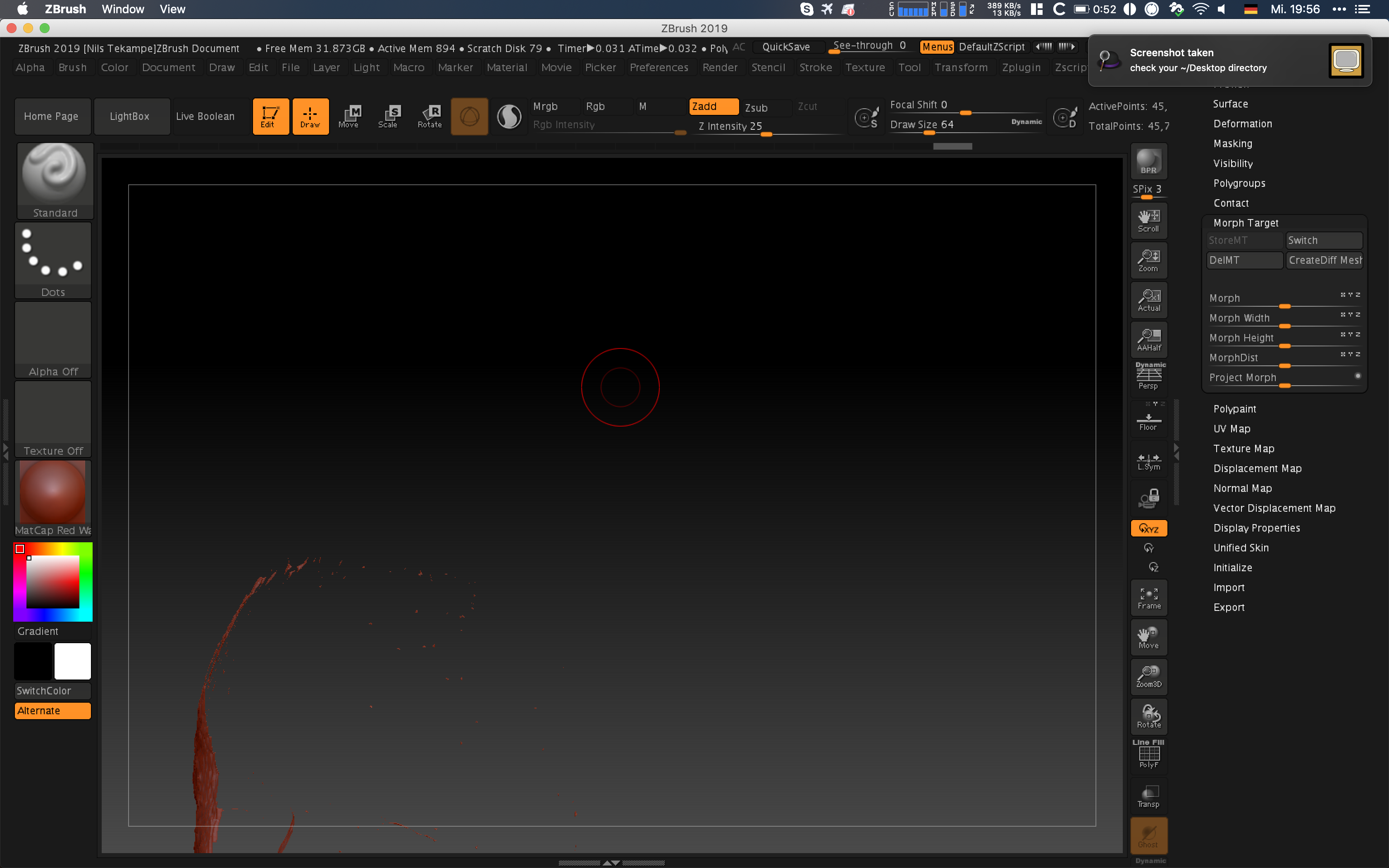
Task: Open the Document menu
Action: [x=168, y=68]
